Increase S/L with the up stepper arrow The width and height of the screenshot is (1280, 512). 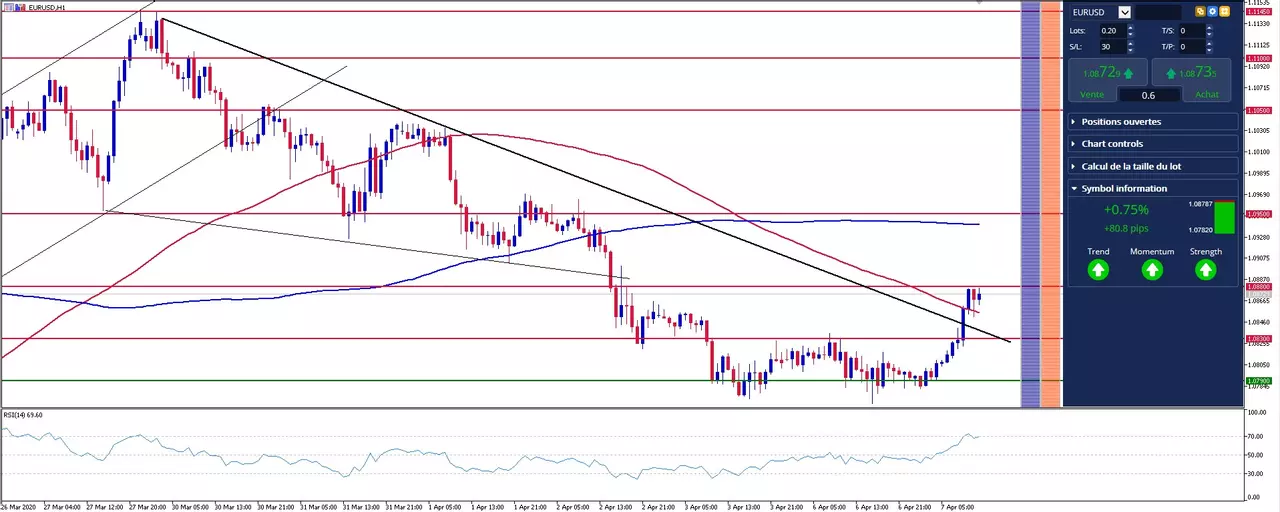[1131, 43]
